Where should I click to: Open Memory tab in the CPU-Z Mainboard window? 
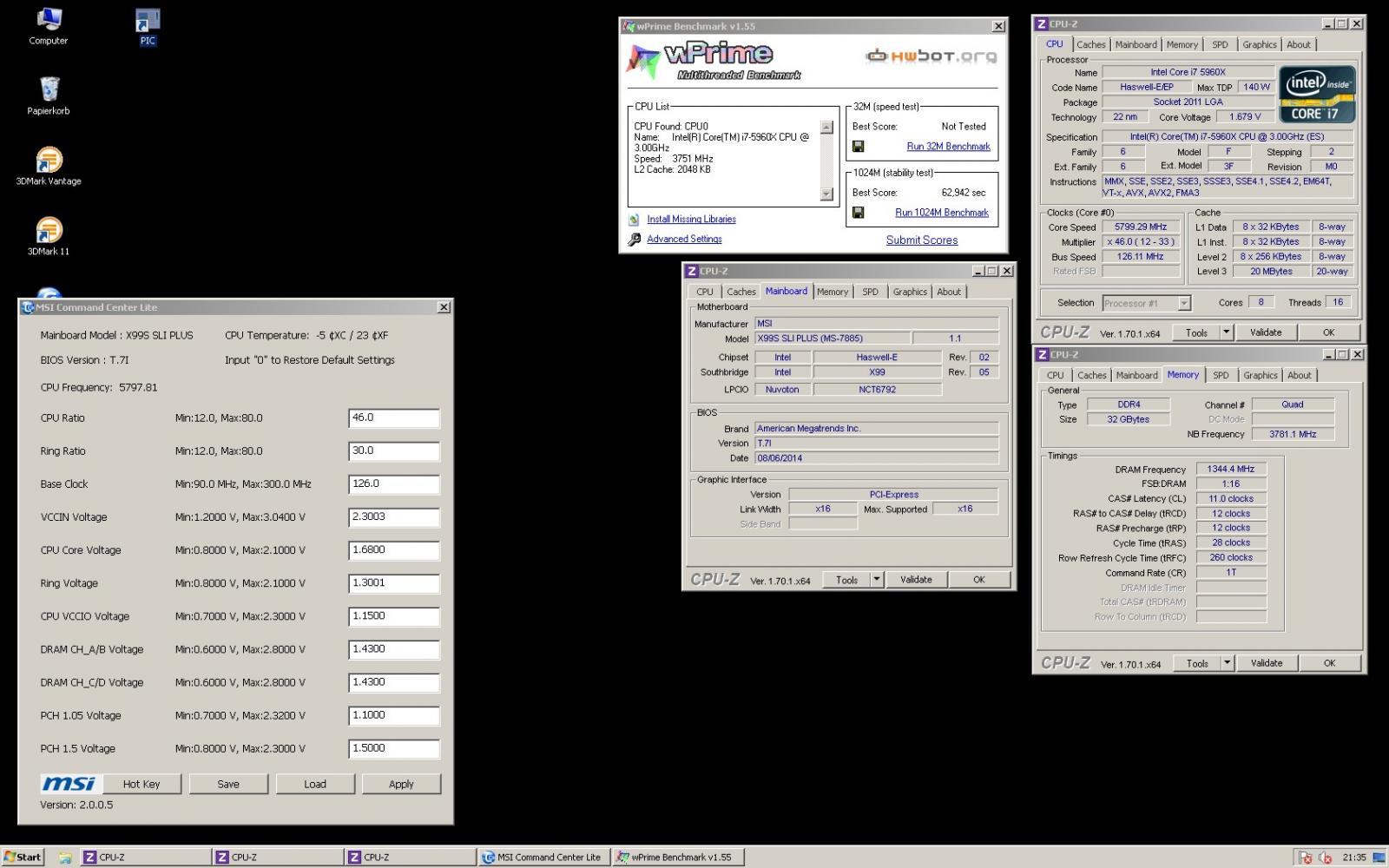pyautogui.click(x=833, y=292)
